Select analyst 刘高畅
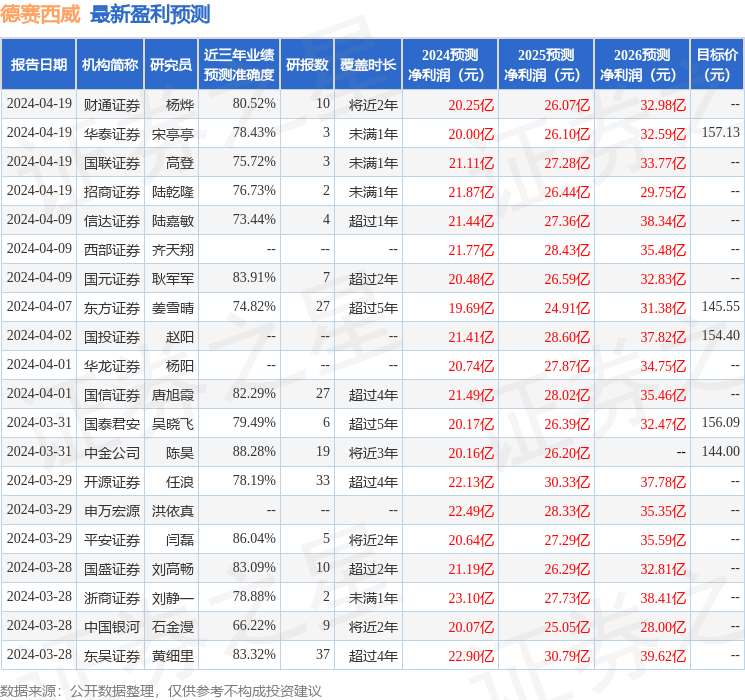 (173, 569)
